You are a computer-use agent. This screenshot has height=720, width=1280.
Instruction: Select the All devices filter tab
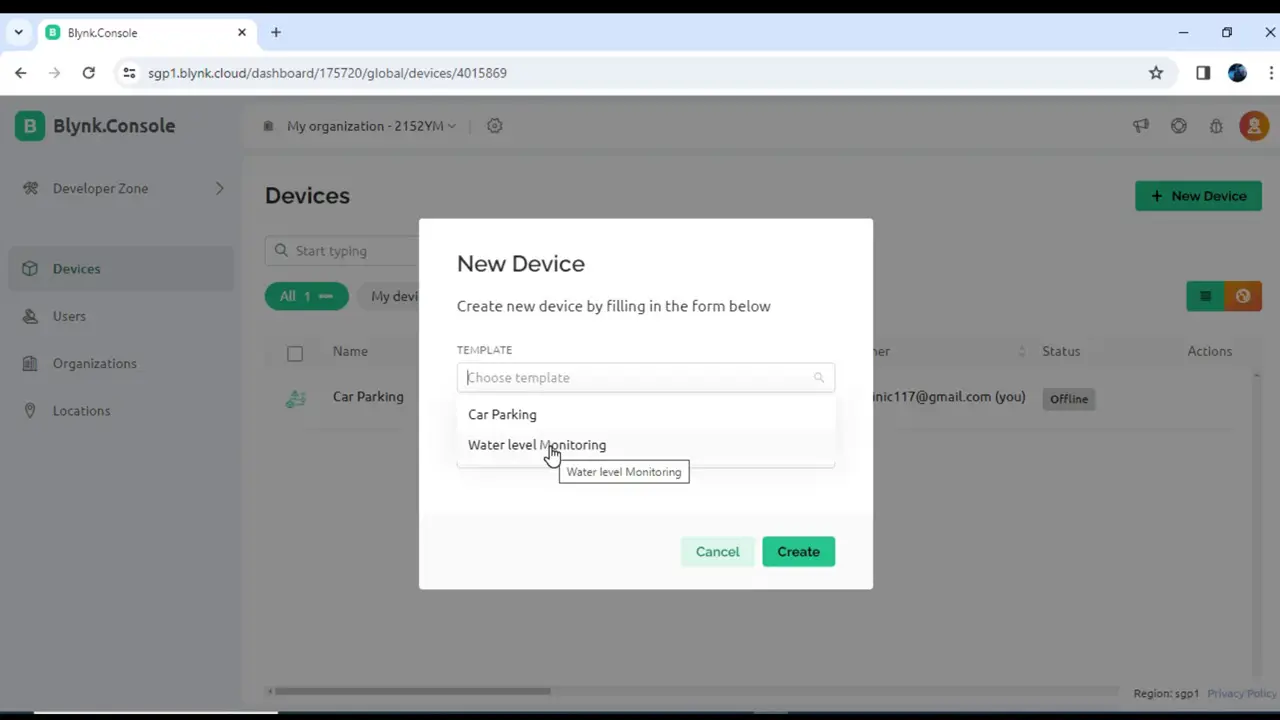(306, 296)
